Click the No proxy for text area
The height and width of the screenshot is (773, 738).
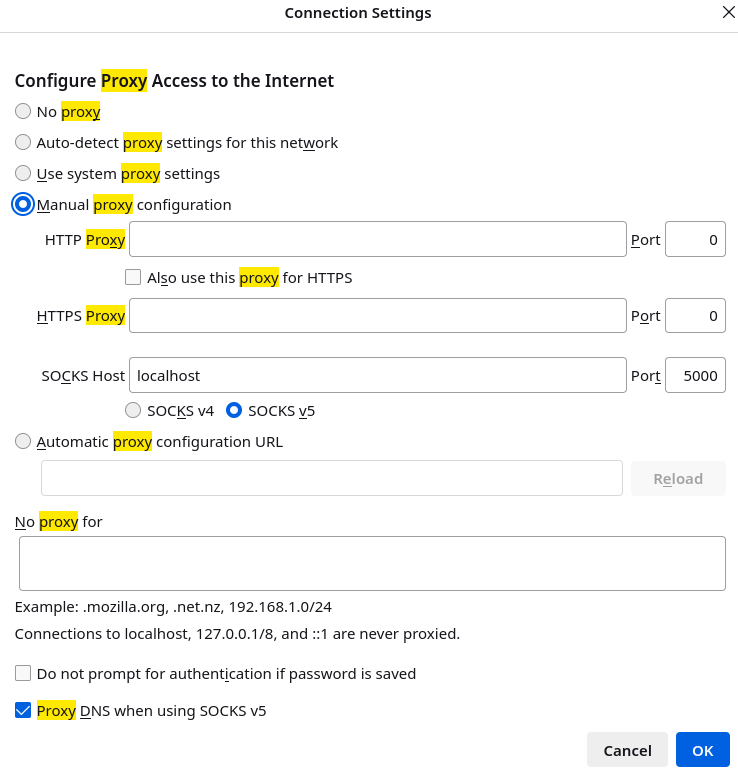[x=372, y=564]
